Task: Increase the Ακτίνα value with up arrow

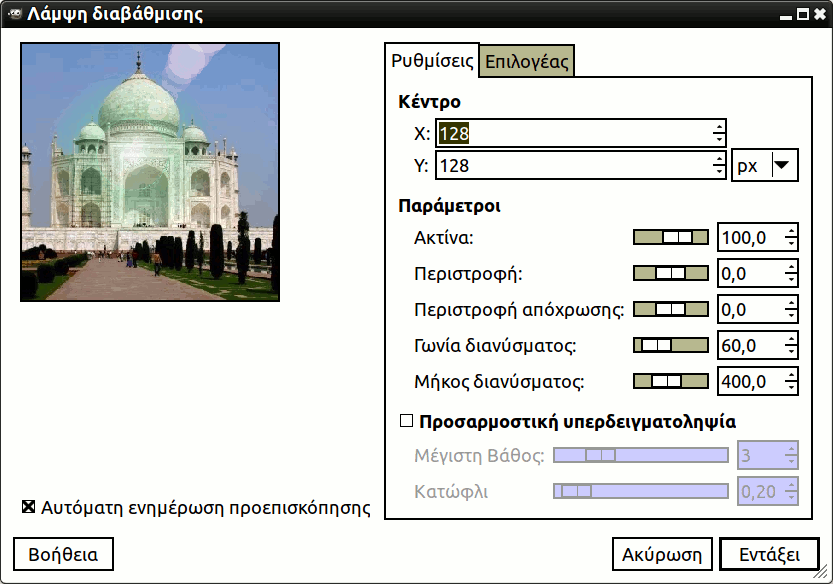Action: (x=791, y=232)
